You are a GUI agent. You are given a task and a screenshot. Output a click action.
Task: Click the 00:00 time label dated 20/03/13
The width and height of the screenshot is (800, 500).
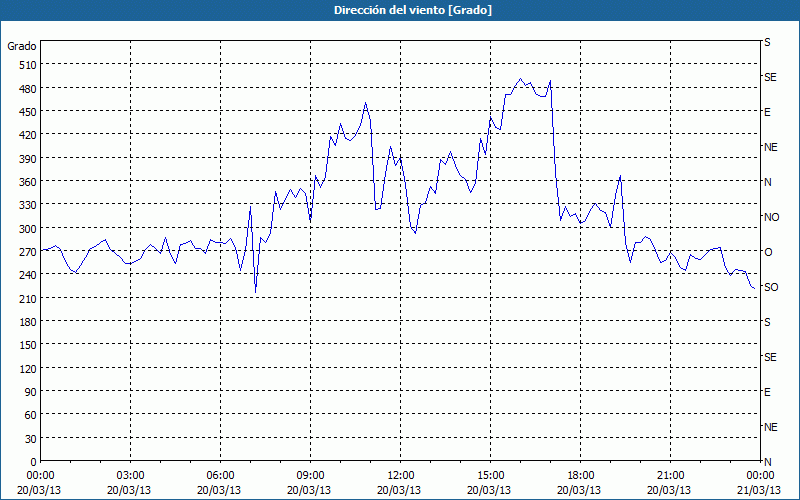(x=40, y=476)
